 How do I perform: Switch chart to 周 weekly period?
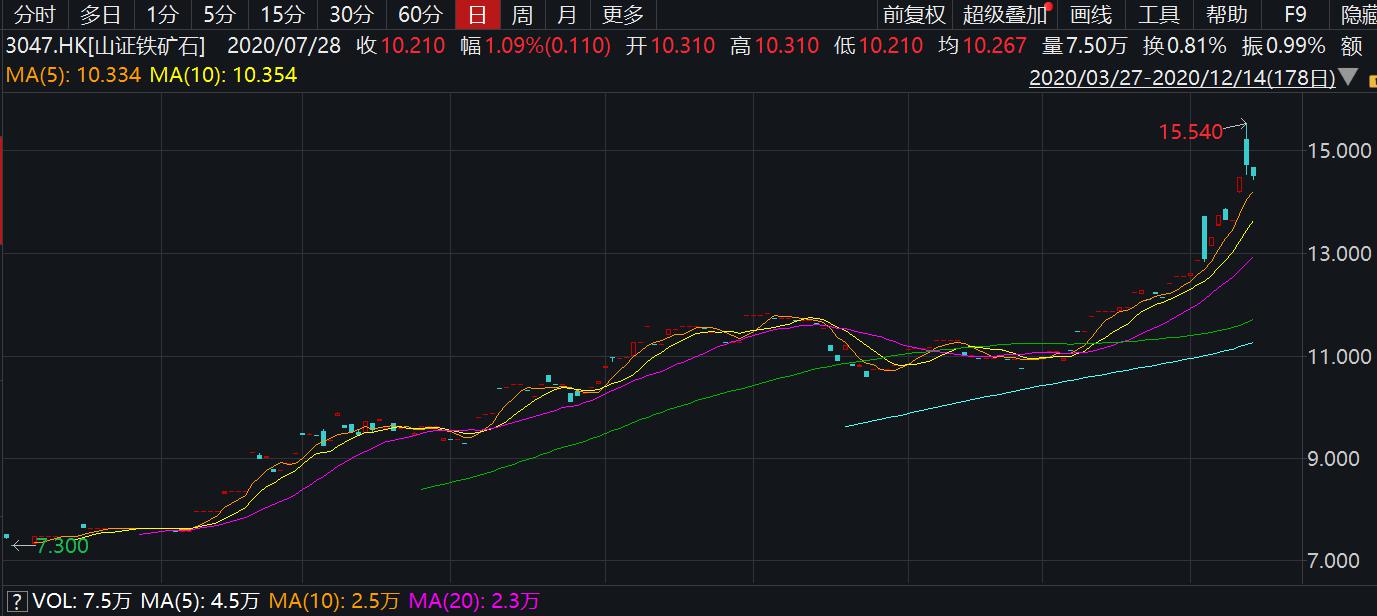(522, 14)
